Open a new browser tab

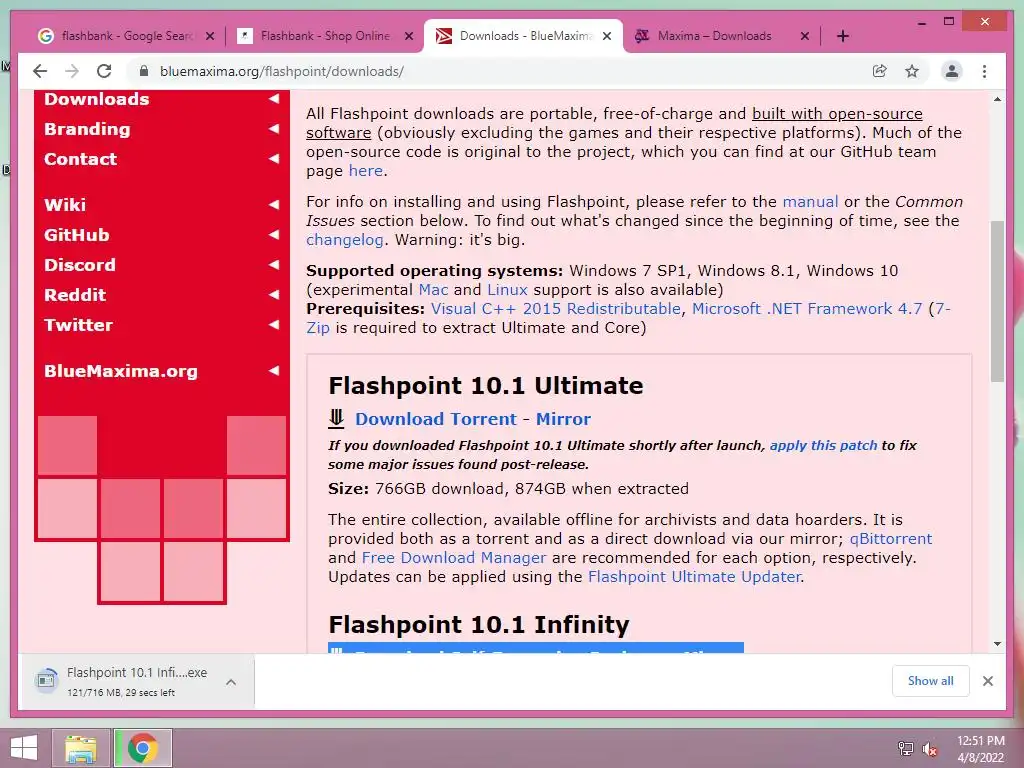click(x=842, y=36)
